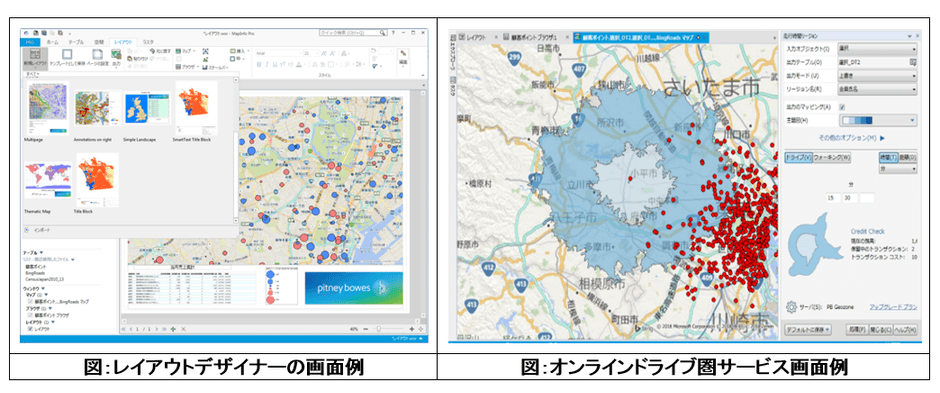Click the Process (処理) button

point(857,329)
